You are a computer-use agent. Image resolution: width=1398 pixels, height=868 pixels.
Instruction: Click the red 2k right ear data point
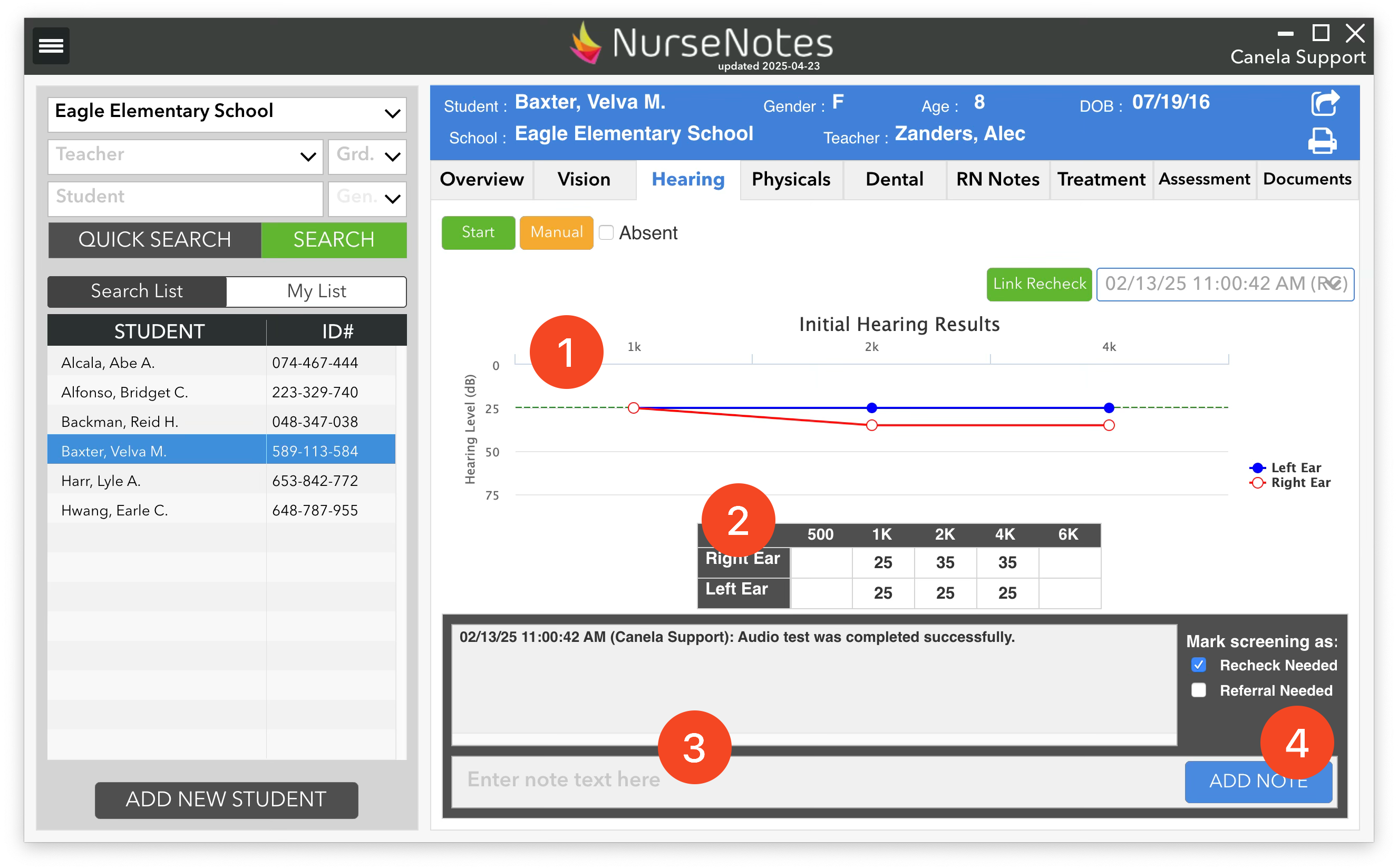[x=871, y=425]
